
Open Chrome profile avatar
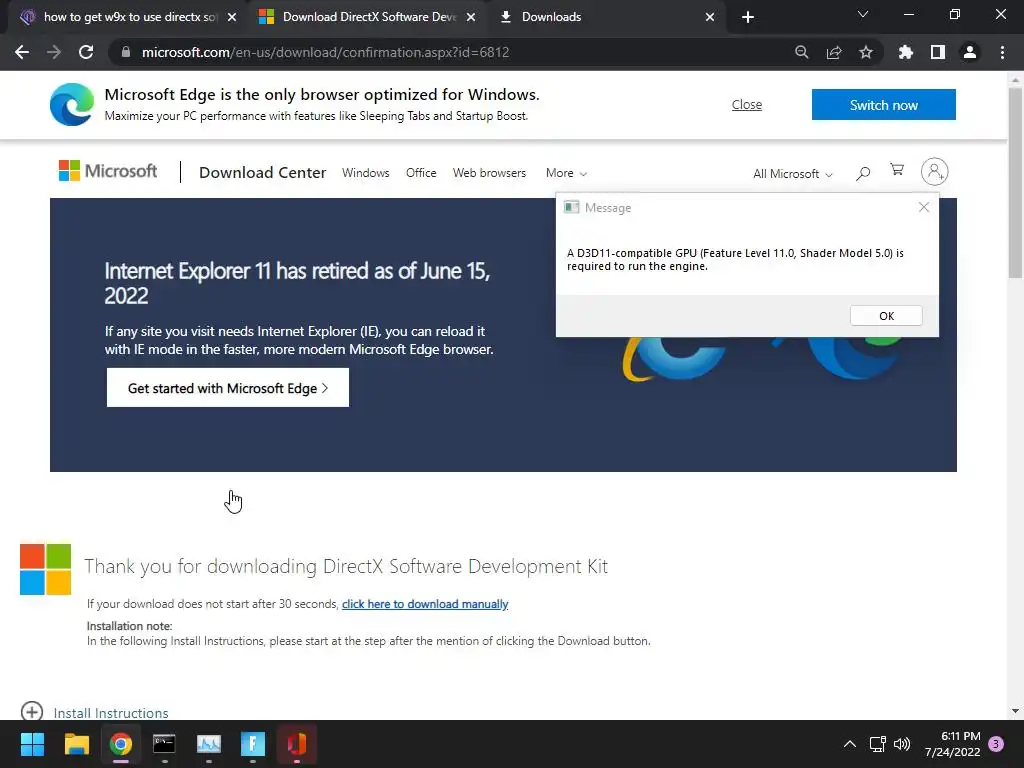click(x=969, y=52)
